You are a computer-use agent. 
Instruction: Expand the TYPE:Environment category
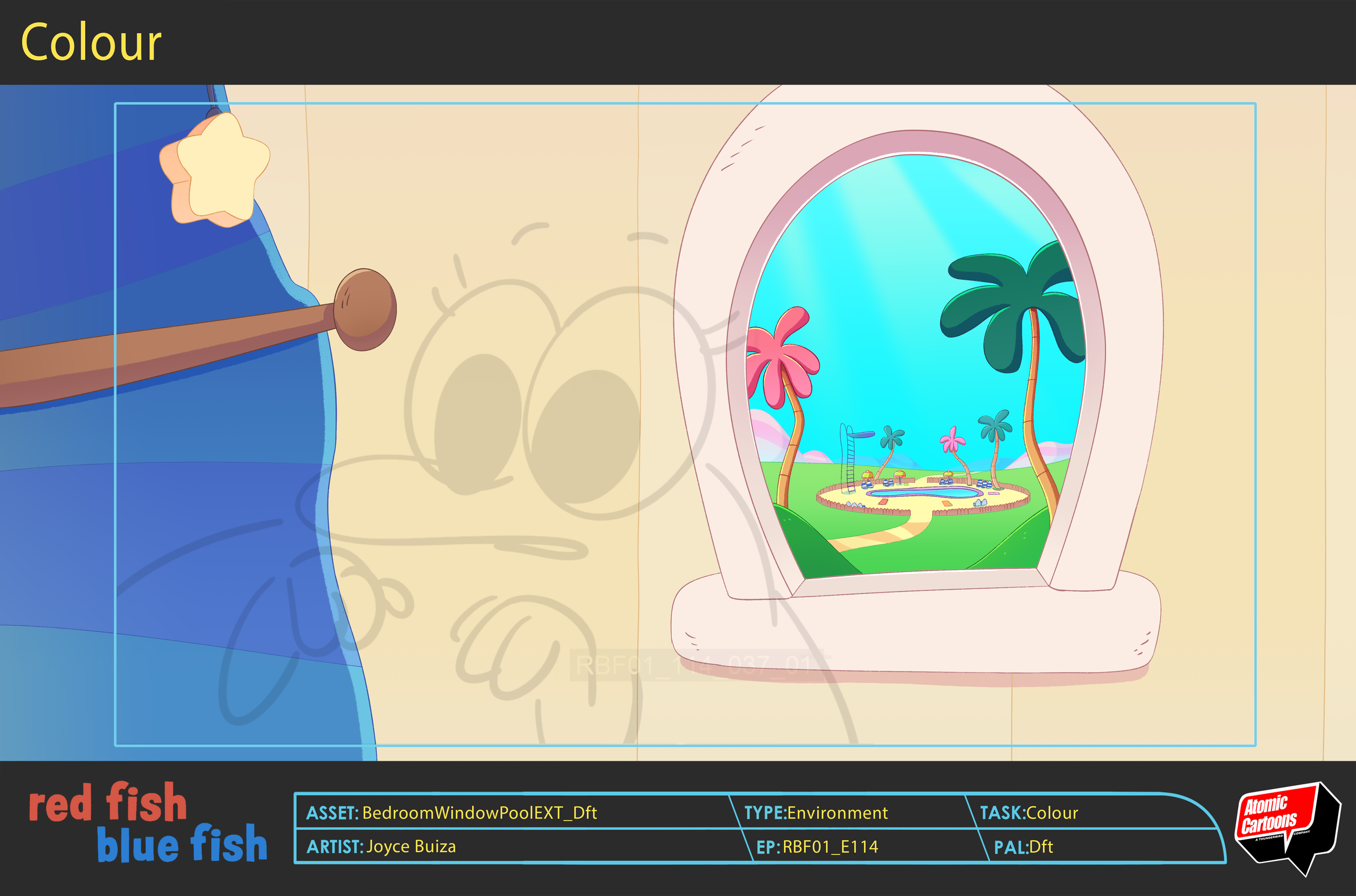(x=817, y=813)
